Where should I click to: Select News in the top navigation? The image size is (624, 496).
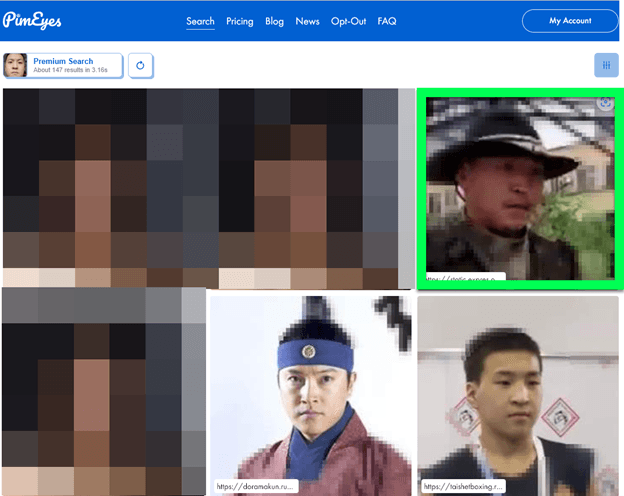pyautogui.click(x=307, y=21)
